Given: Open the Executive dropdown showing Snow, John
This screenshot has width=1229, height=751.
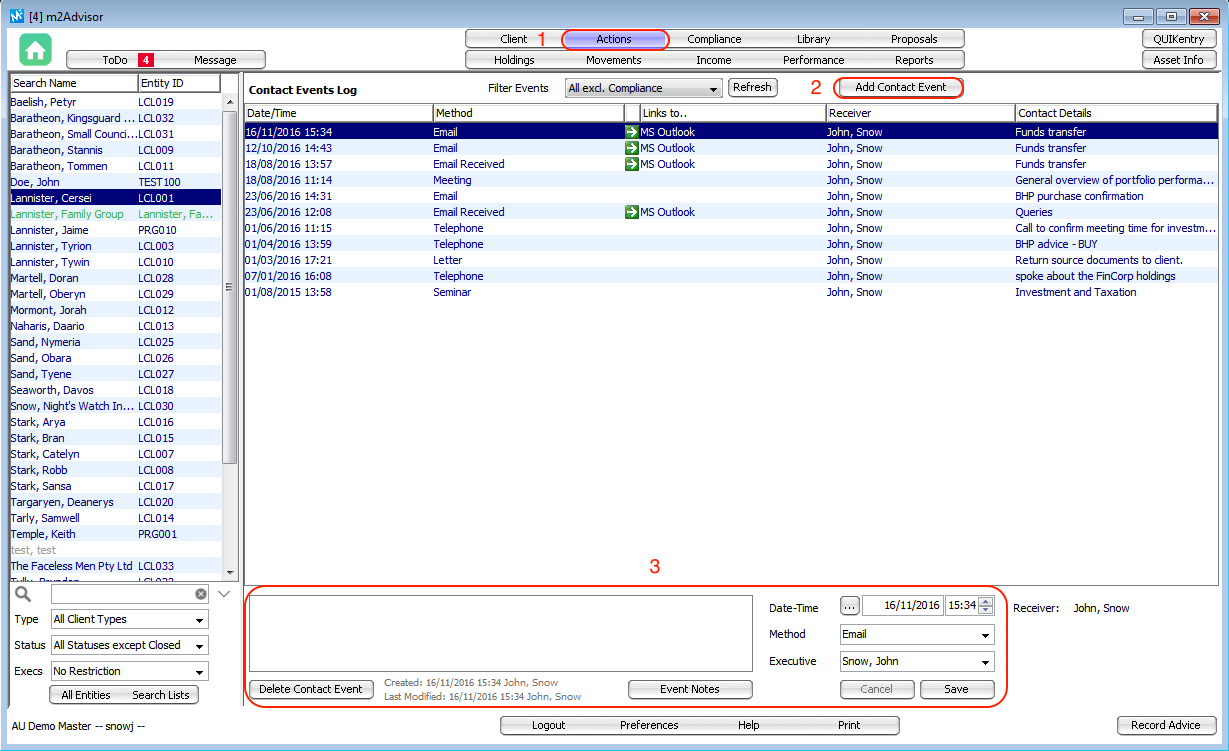Looking at the screenshot, I should tap(917, 662).
